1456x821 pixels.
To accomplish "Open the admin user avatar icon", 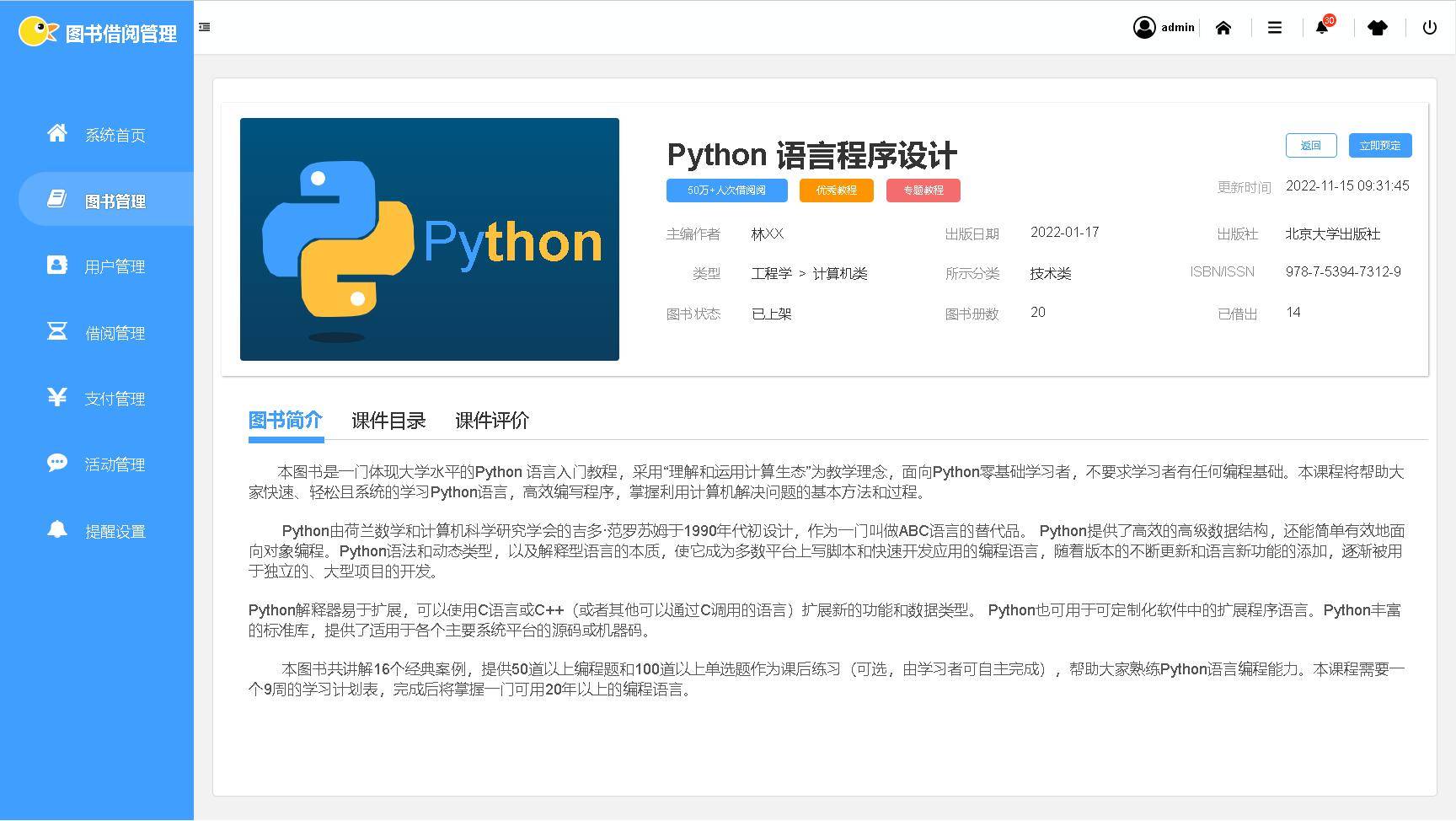I will coord(1143,28).
